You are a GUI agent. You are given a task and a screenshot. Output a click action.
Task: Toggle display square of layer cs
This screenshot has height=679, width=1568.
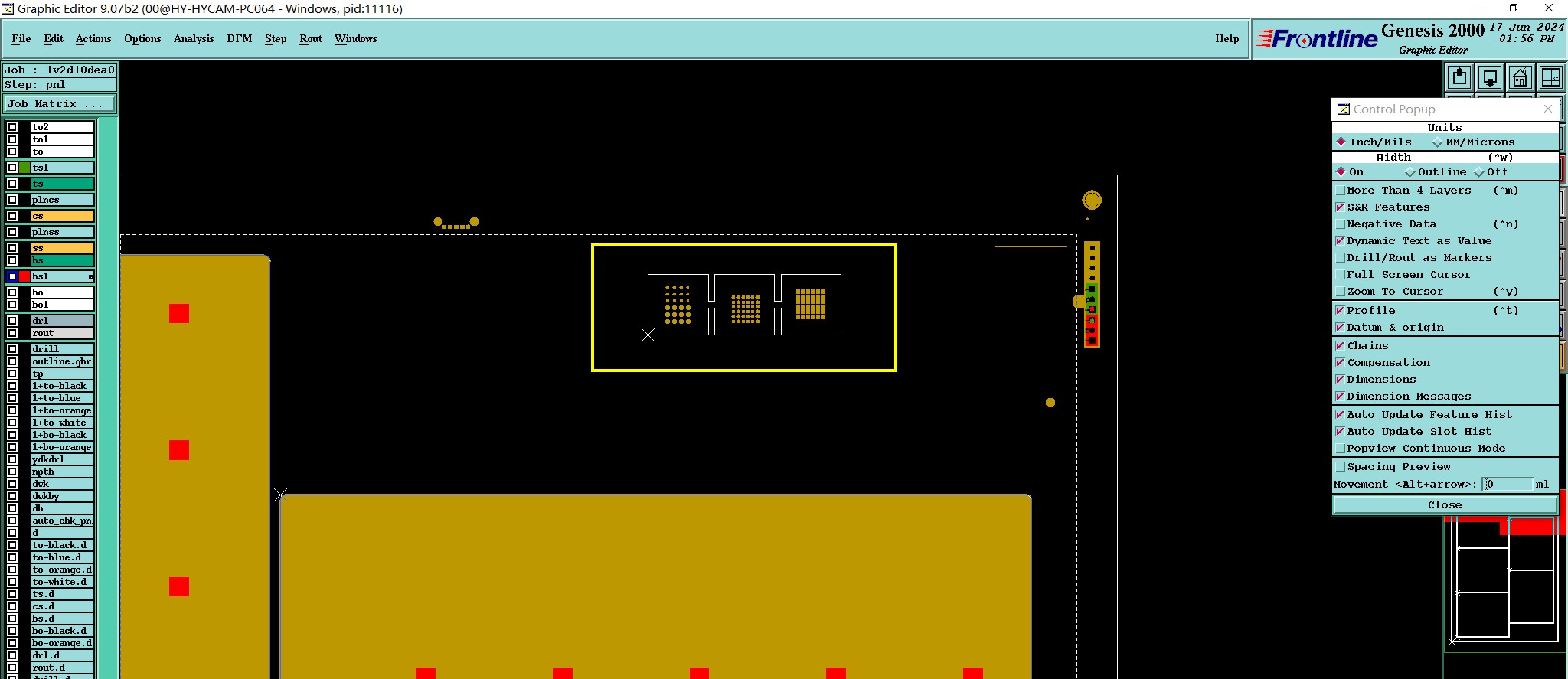coord(12,216)
